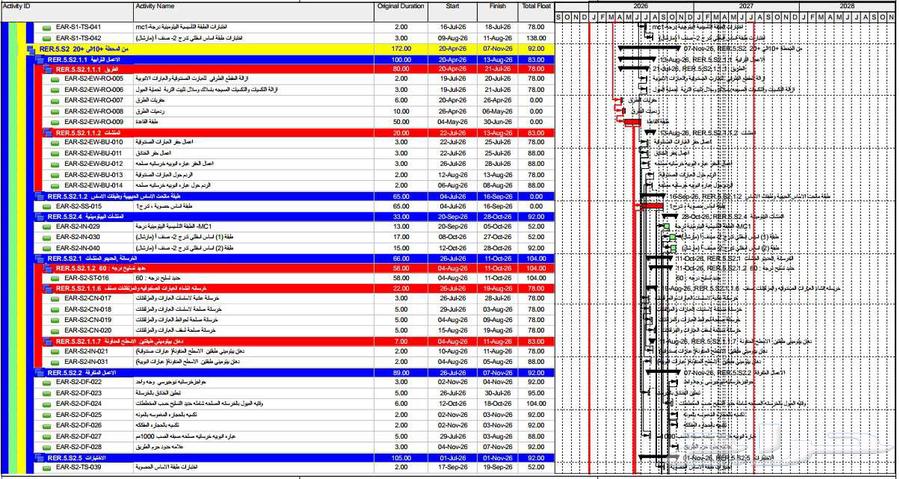Viewport: 900px width, 479px height.
Task: Click the EAR-S2-ST-016 activity icon
Action: [x=55, y=279]
